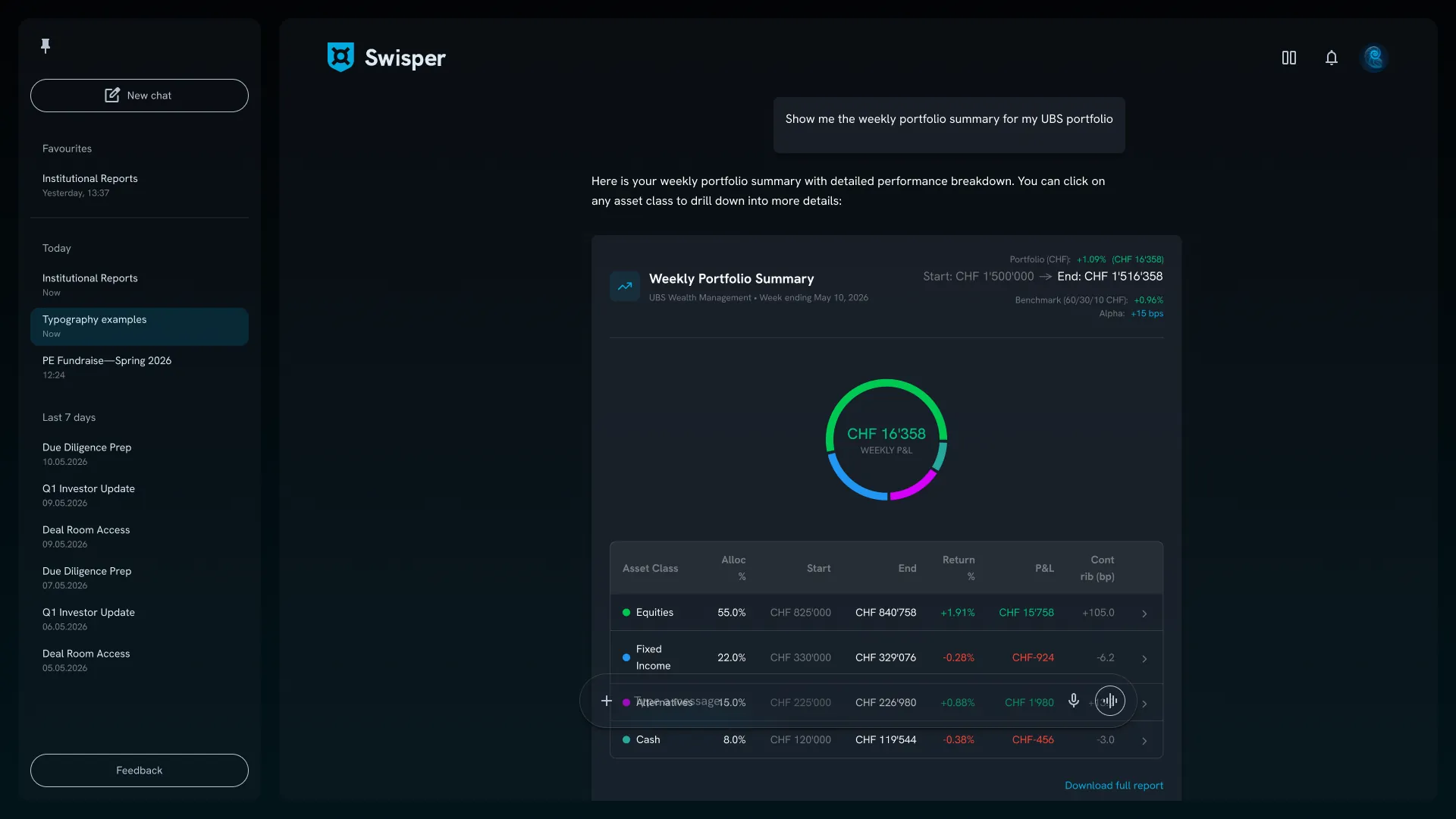
Task: Click the teal Cash color dot
Action: pos(626,740)
